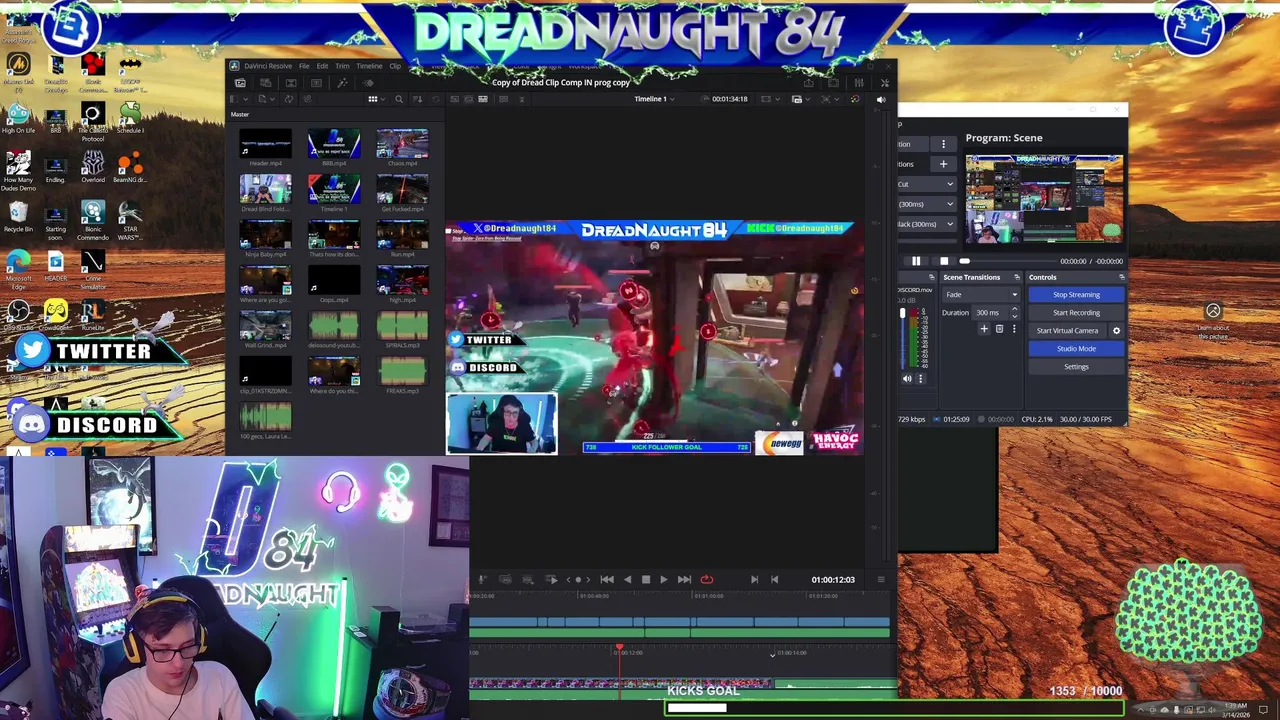Viewport: 1280px width, 720px height.
Task: Open the Clip menu
Action: point(395,66)
